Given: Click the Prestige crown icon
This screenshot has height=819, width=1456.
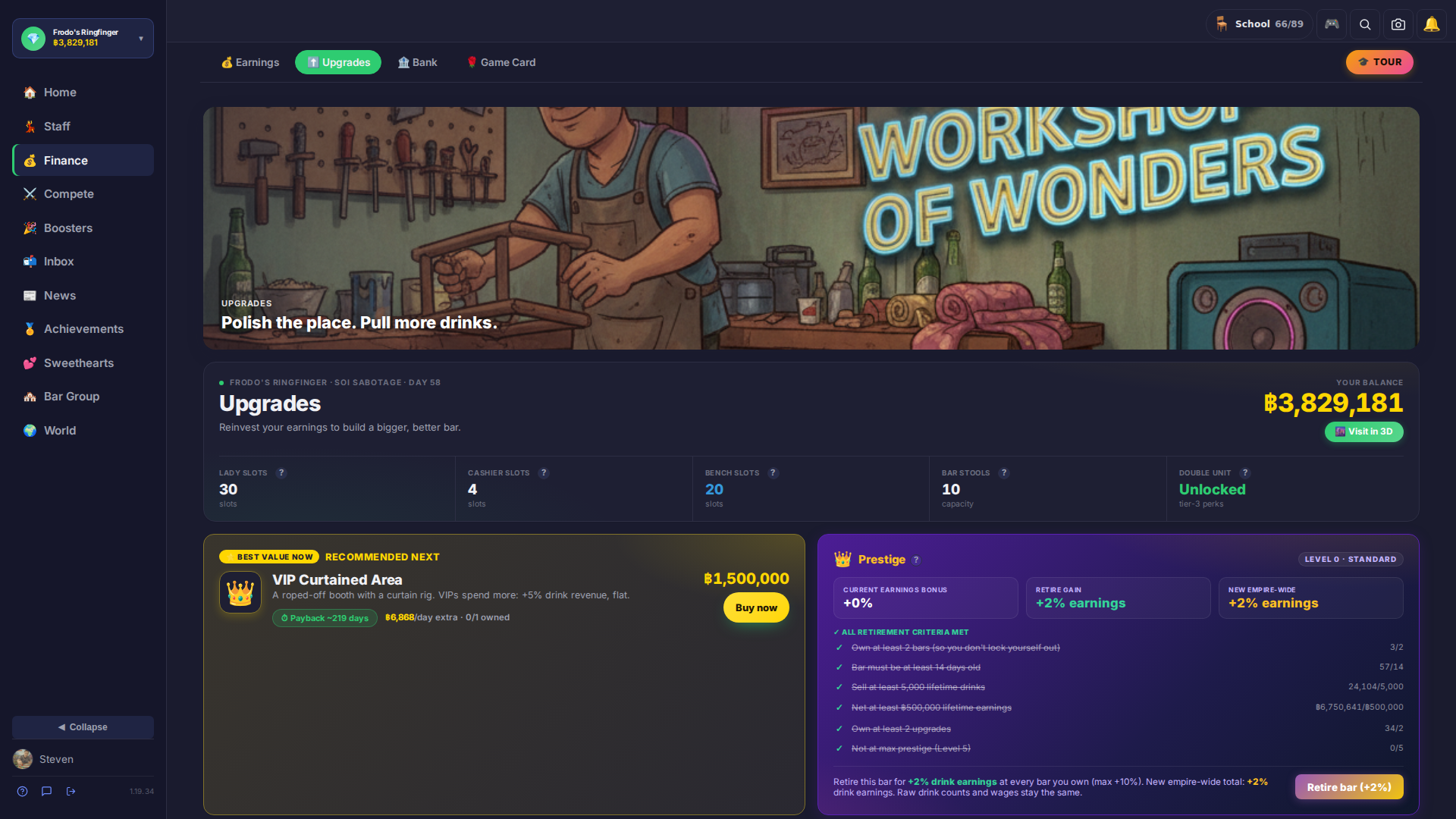Looking at the screenshot, I should click(x=843, y=559).
